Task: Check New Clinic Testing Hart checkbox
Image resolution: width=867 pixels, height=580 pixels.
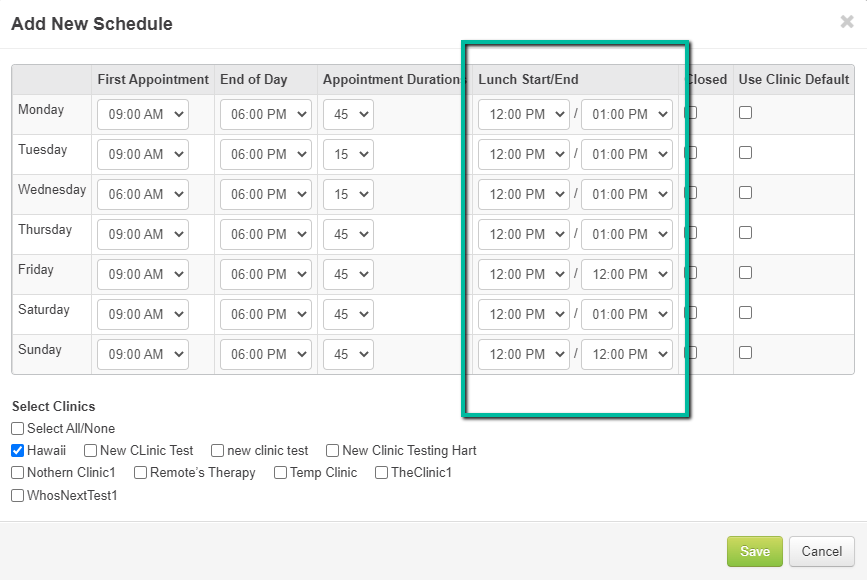Action: pyautogui.click(x=333, y=451)
